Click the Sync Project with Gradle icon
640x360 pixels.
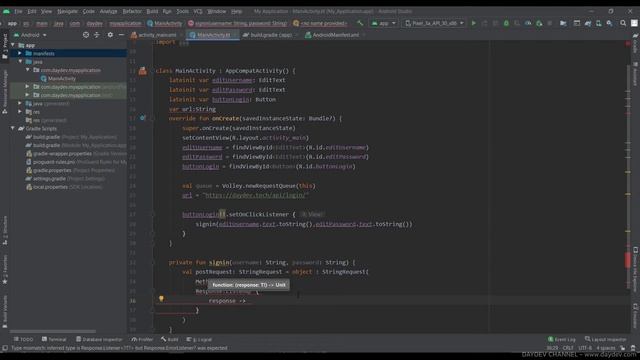588,23
